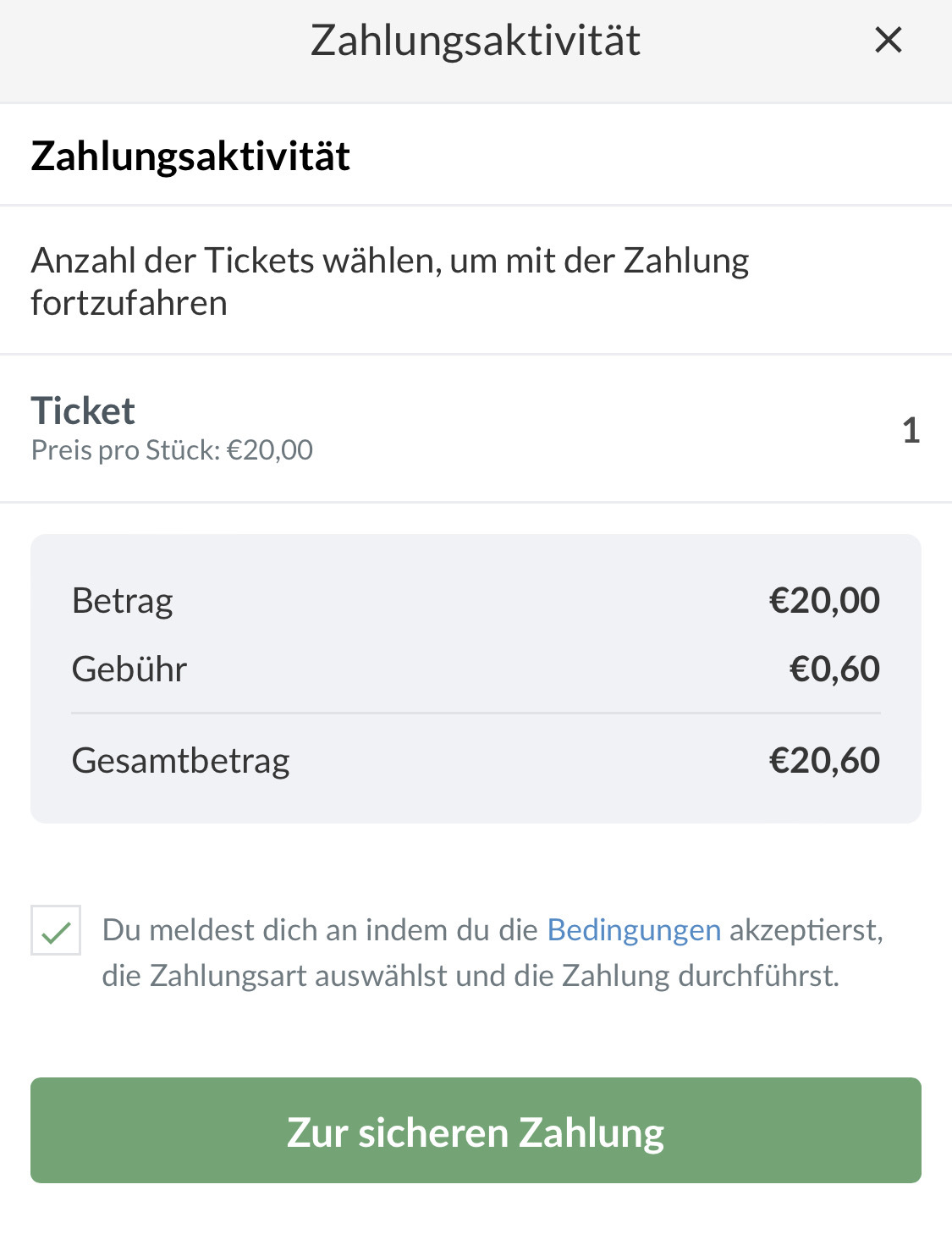Image resolution: width=952 pixels, height=1234 pixels.
Task: Click the Betrag label in summary
Action: [123, 601]
